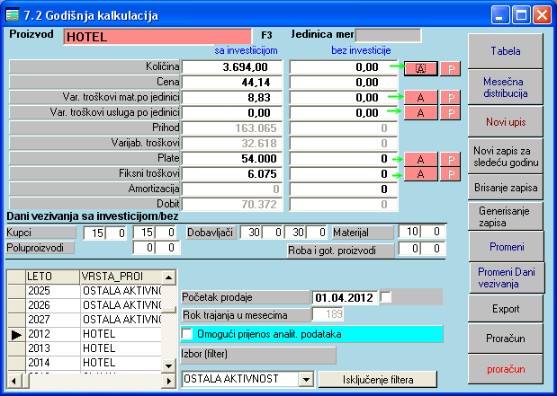Click the Proizvod field containing HOTEL
557x396 pixels.
[x=157, y=37]
